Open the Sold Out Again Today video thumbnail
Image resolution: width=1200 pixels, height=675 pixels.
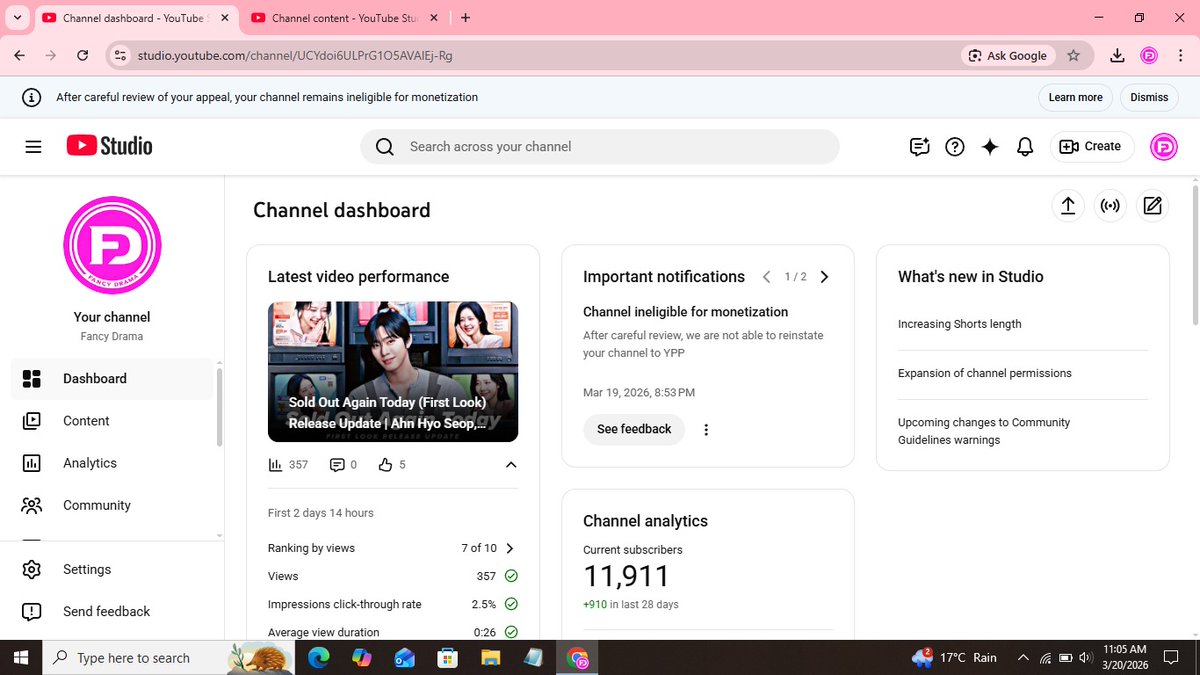(x=393, y=372)
